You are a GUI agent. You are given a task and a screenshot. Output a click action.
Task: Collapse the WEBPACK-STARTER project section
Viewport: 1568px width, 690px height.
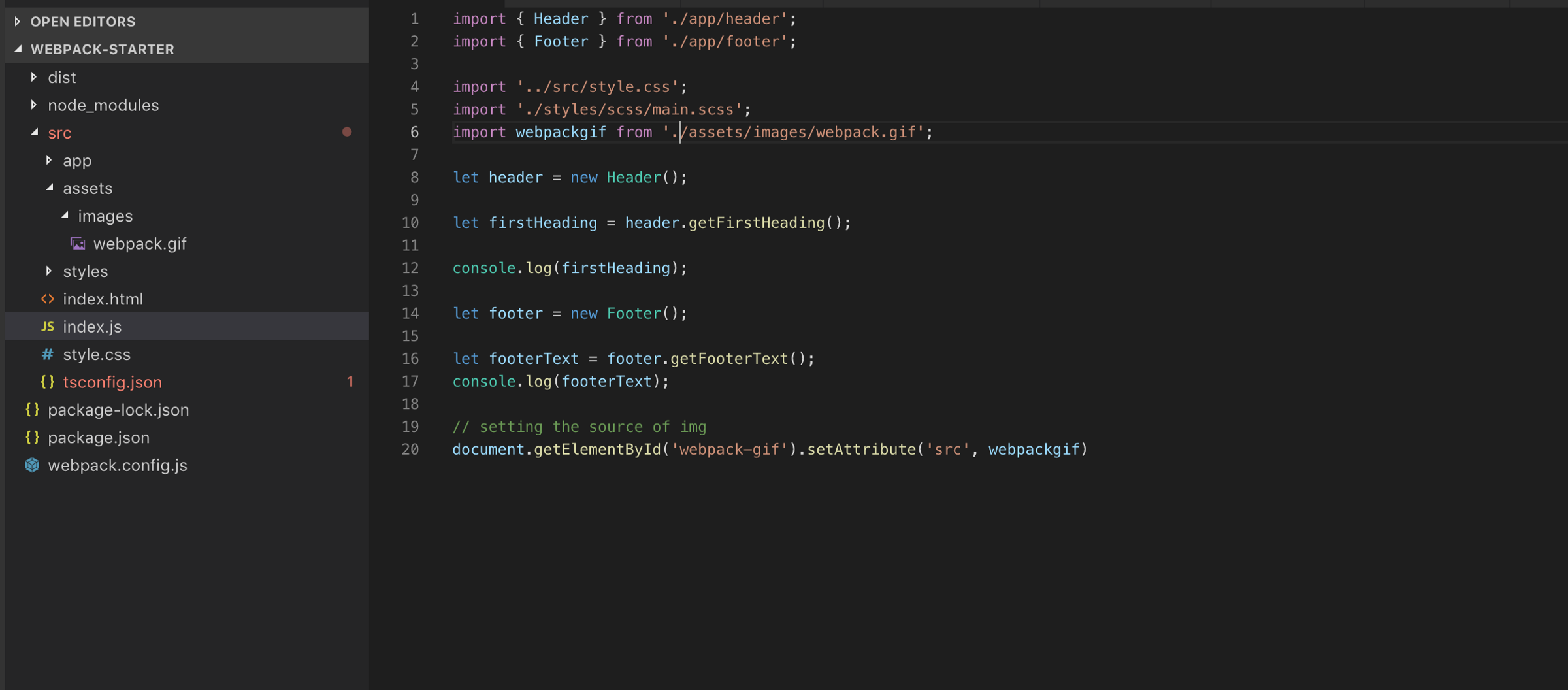(x=18, y=49)
